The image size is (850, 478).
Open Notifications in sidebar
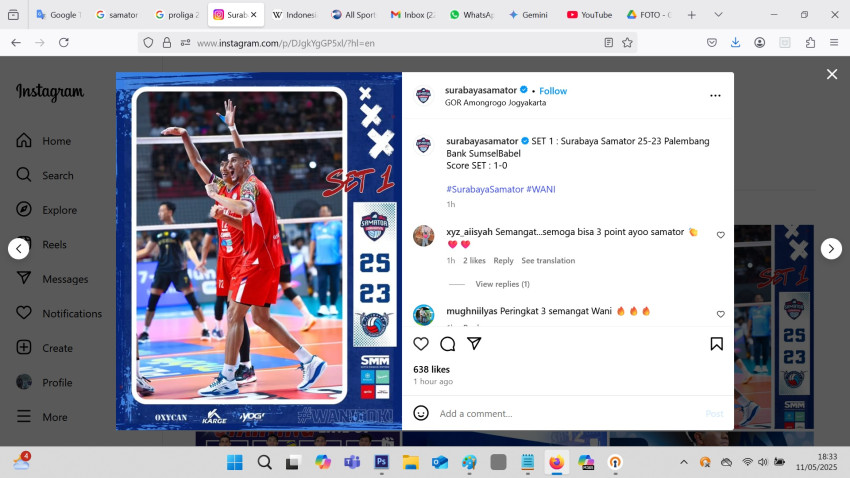coord(59,313)
